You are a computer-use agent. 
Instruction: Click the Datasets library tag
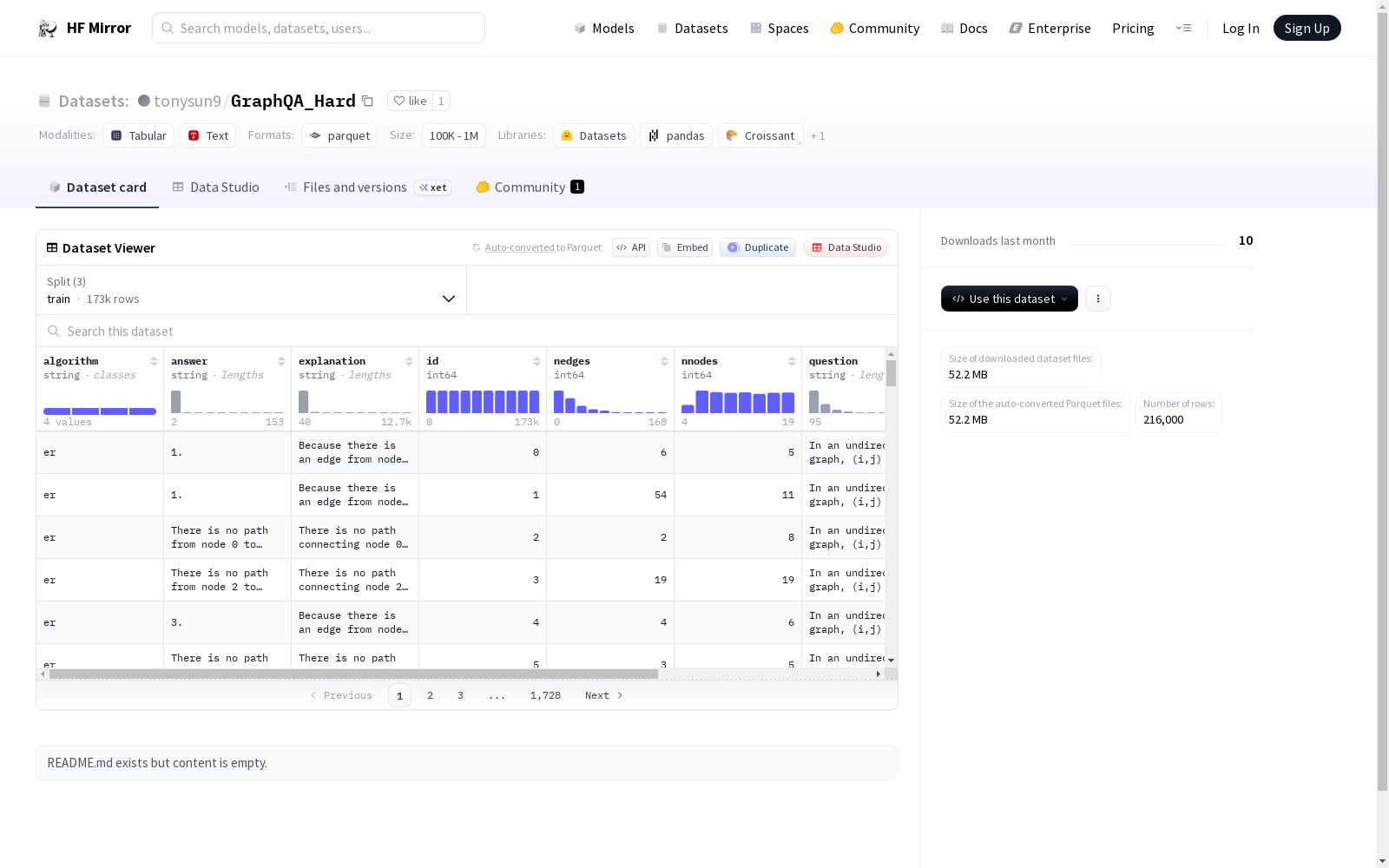click(594, 135)
